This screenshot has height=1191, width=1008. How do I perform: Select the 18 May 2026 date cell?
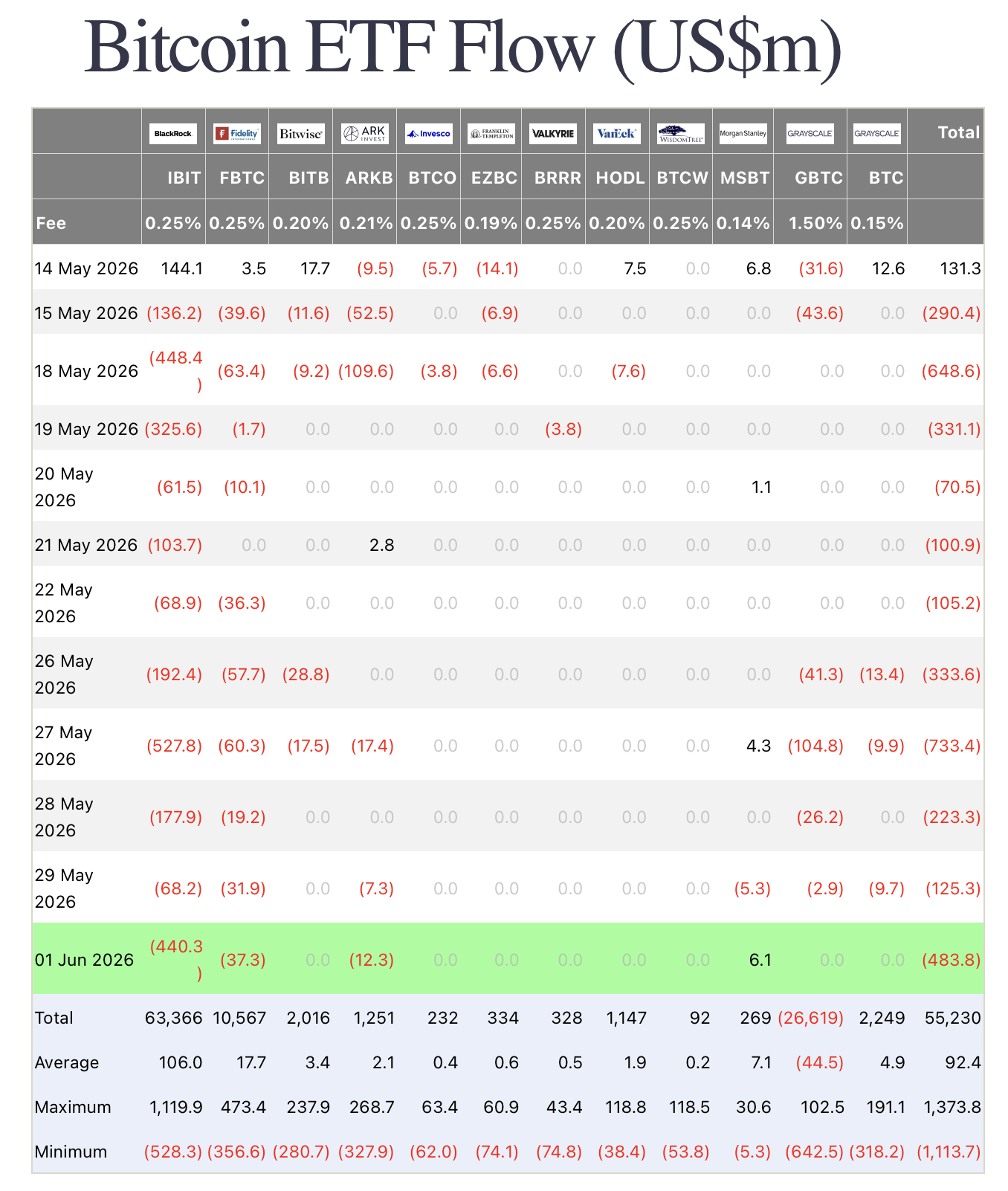click(x=86, y=371)
